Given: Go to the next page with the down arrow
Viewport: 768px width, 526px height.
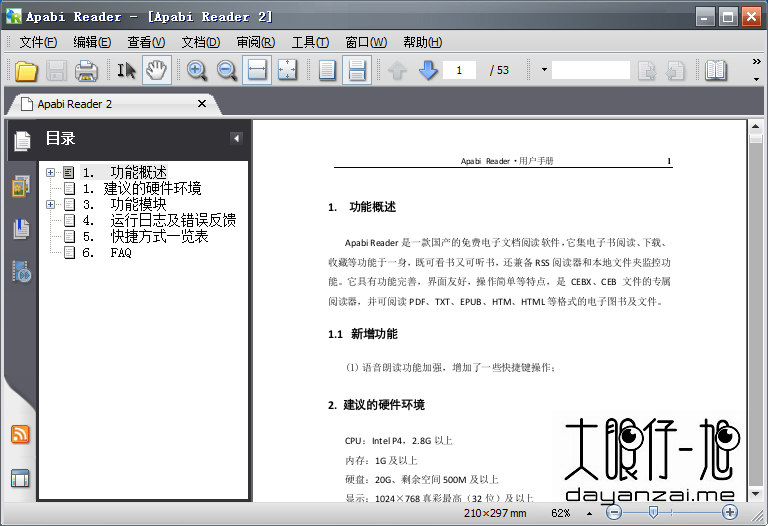Looking at the screenshot, I should click(x=428, y=71).
